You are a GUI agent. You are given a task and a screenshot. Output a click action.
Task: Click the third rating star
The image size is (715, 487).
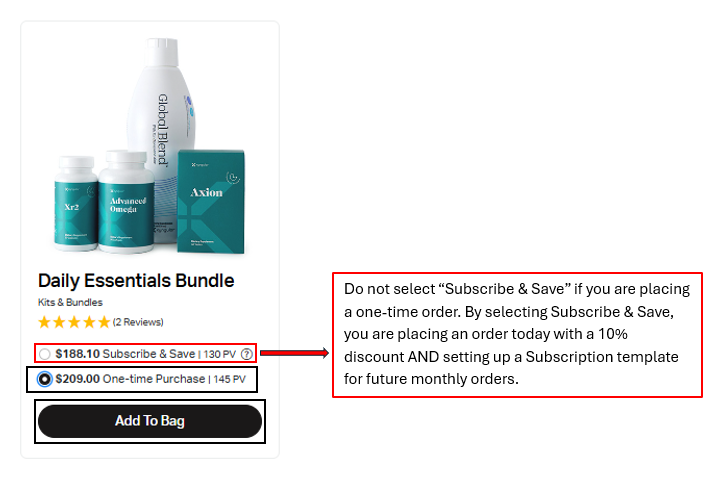point(74,322)
